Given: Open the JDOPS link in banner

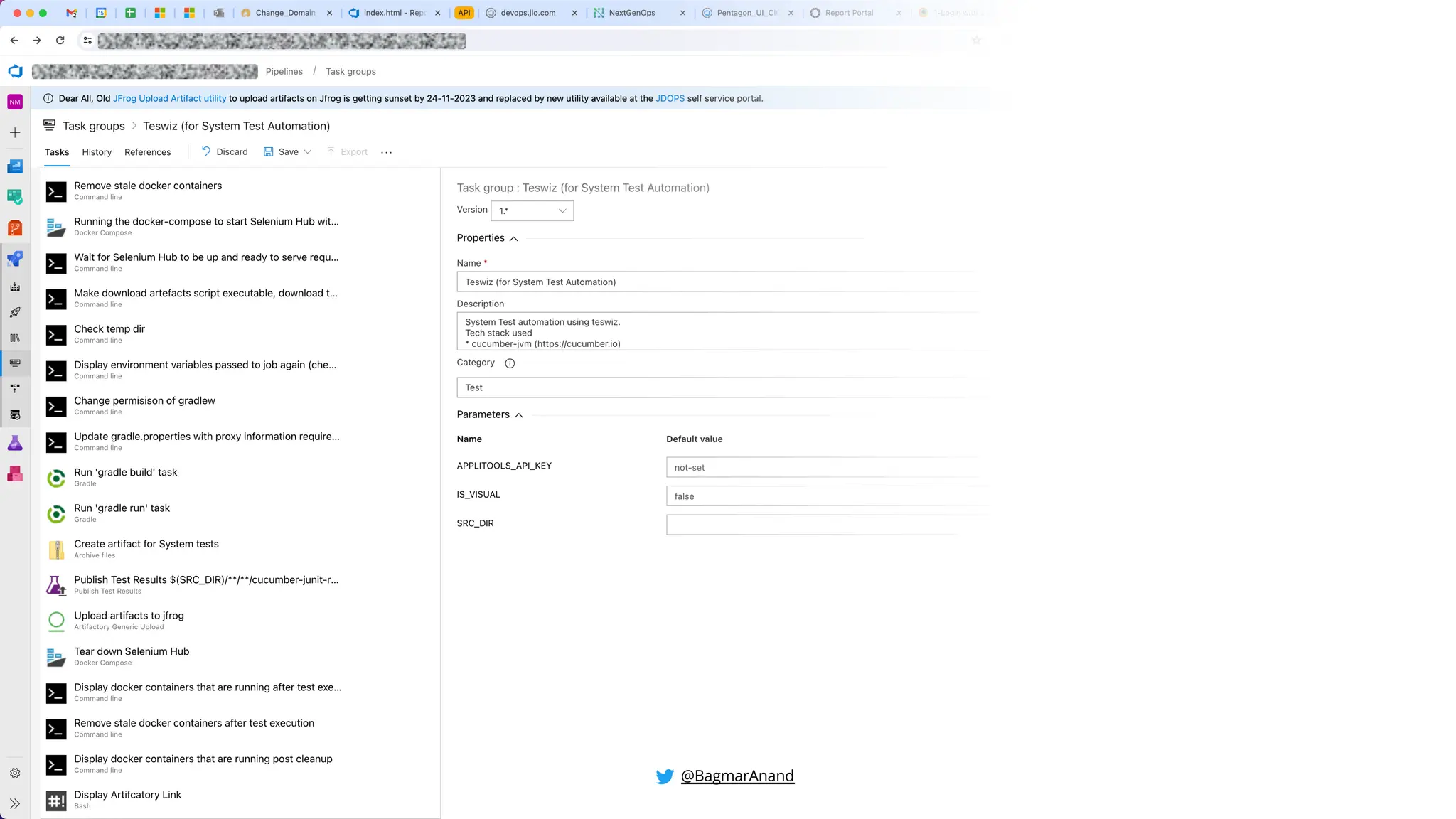Looking at the screenshot, I should coord(670,99).
